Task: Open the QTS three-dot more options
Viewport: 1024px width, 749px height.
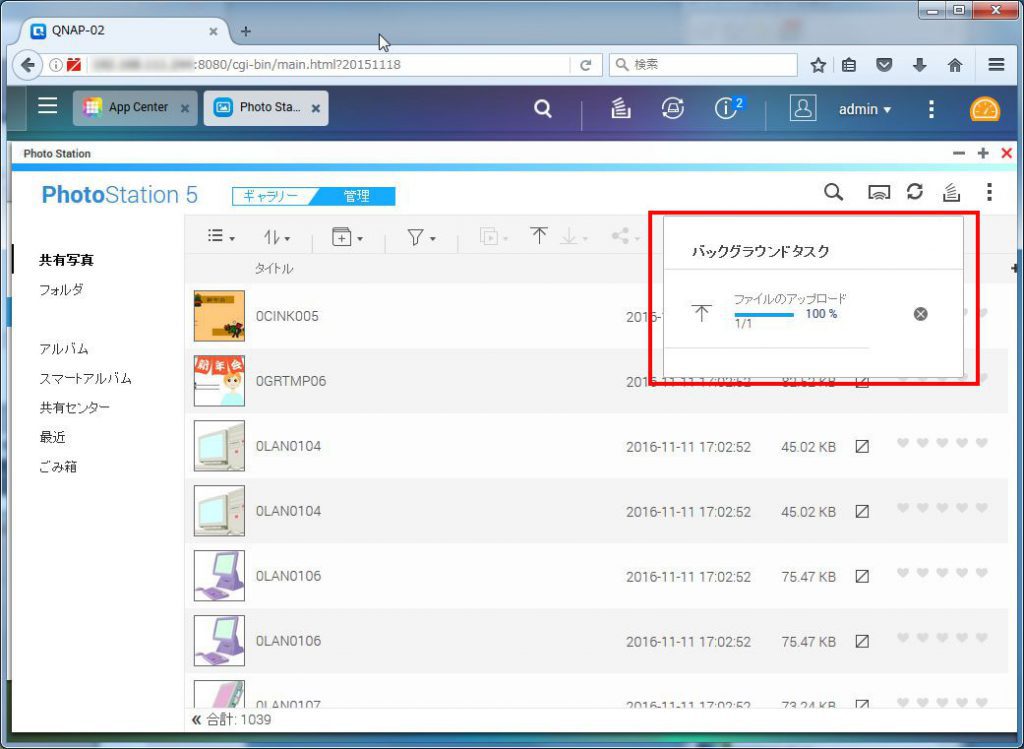Action: click(x=931, y=108)
